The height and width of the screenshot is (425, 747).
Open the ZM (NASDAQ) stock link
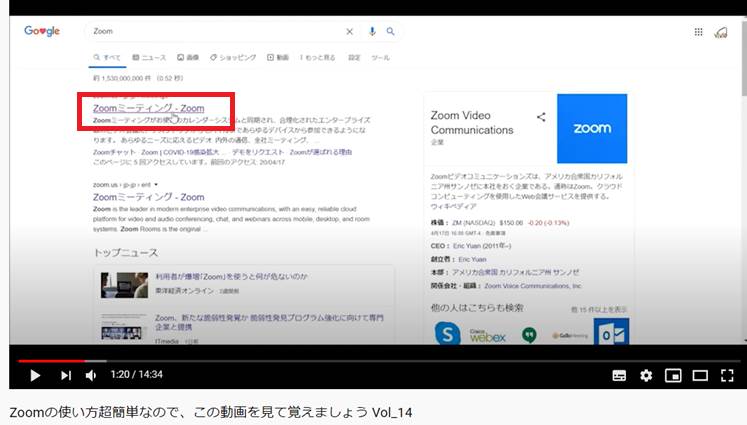(x=474, y=223)
